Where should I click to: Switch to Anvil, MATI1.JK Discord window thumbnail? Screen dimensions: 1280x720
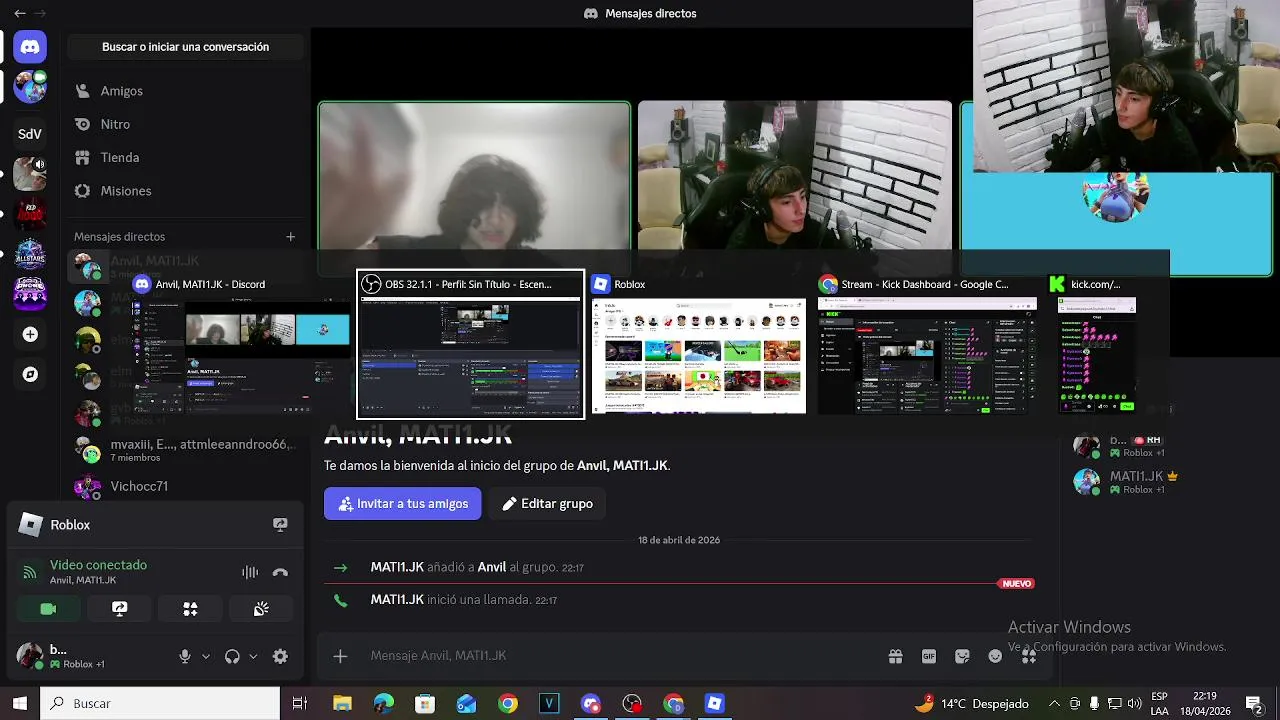click(x=240, y=344)
